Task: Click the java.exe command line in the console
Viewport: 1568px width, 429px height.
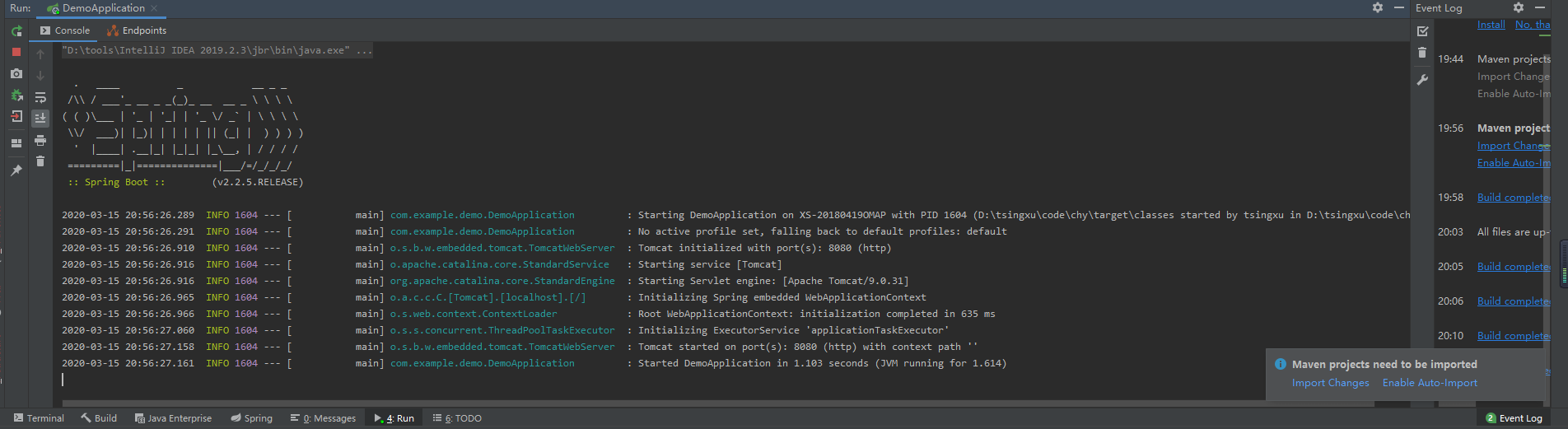Action: point(217,50)
